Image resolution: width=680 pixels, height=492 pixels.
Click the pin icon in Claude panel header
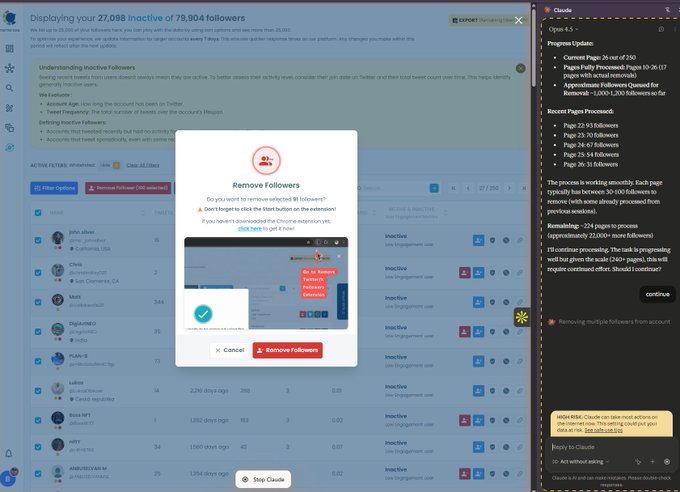pyautogui.click(x=667, y=10)
